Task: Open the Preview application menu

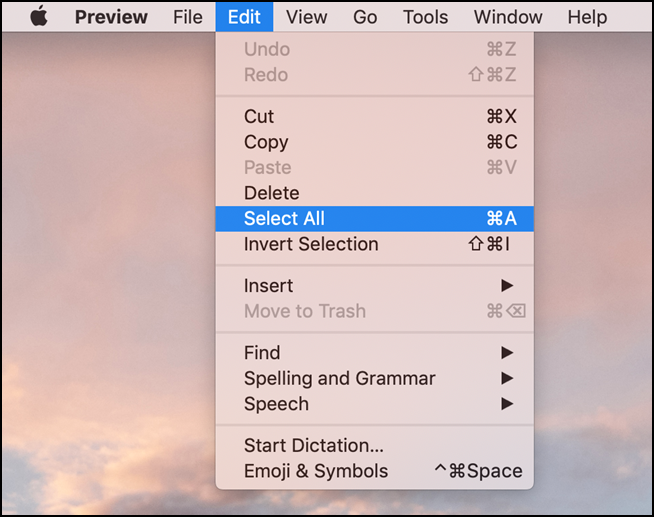Action: [111, 17]
